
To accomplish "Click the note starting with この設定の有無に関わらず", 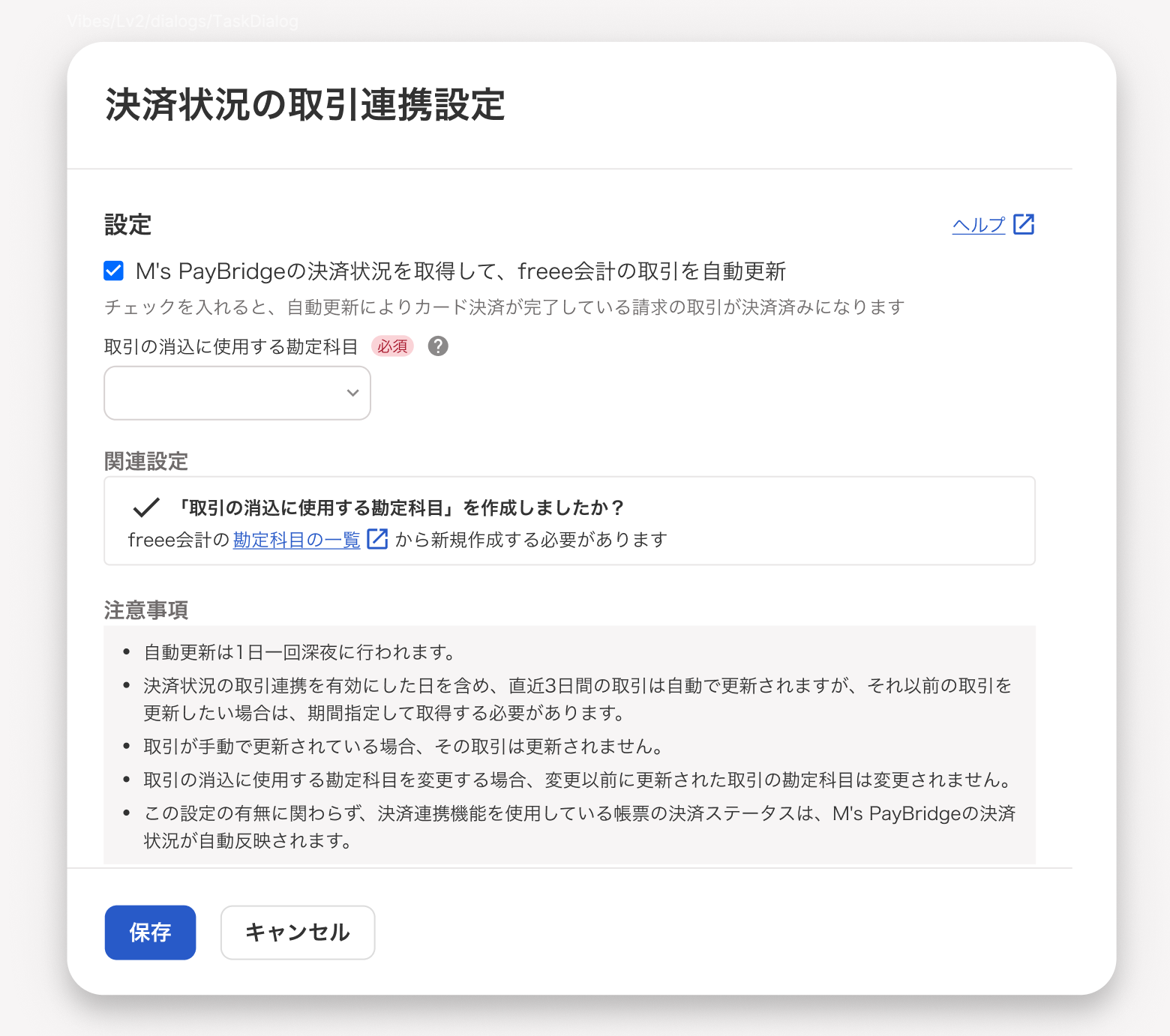I will (x=580, y=827).
